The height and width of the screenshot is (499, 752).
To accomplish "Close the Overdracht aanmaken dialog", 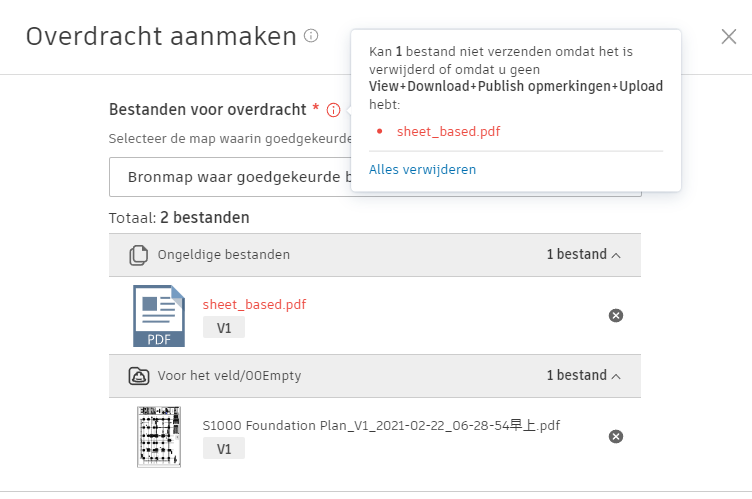I will click(x=729, y=37).
